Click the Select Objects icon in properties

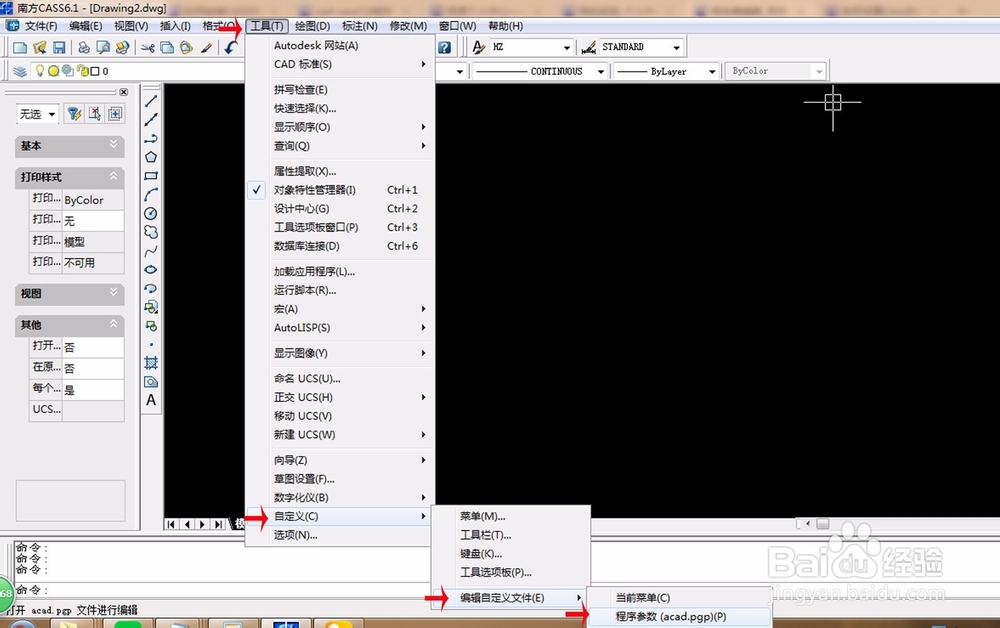click(x=94, y=114)
